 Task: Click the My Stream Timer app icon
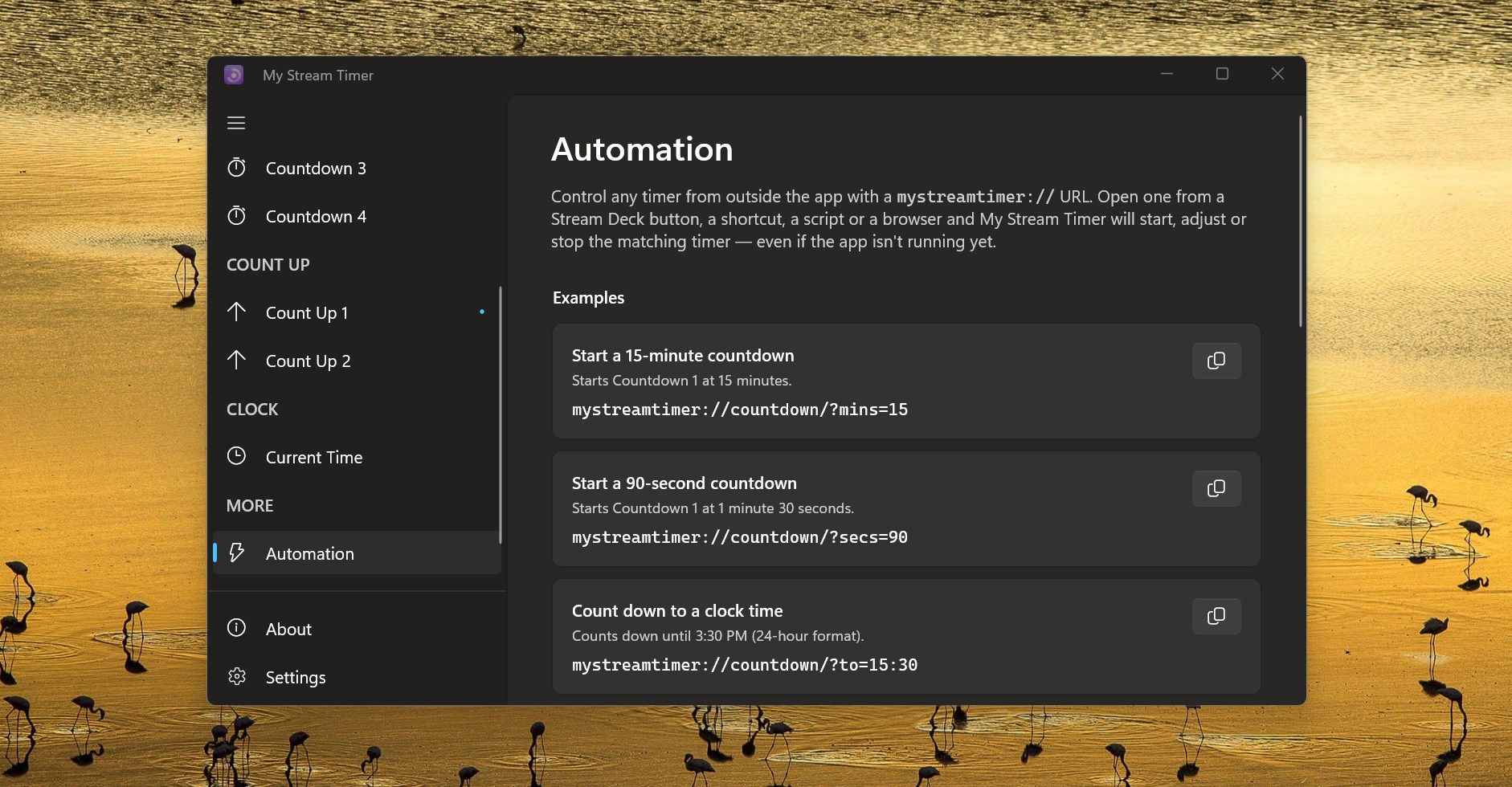point(234,75)
